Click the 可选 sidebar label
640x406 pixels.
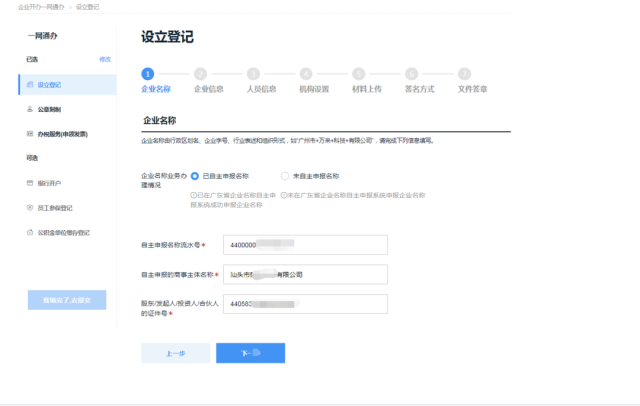click(32, 158)
